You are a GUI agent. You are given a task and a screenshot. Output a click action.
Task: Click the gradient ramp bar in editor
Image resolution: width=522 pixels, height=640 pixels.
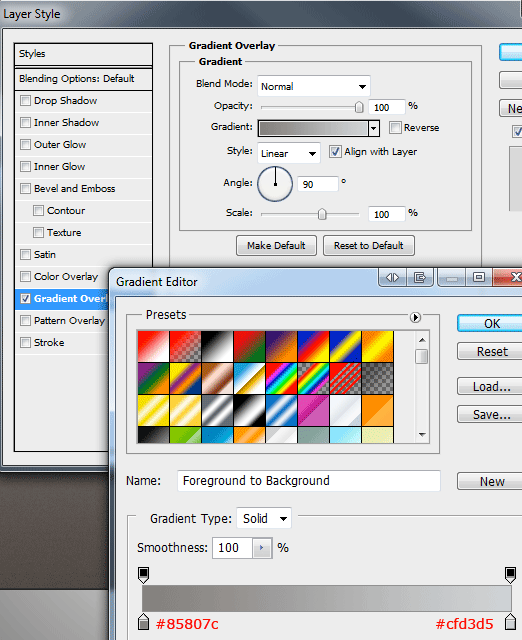coord(327,598)
